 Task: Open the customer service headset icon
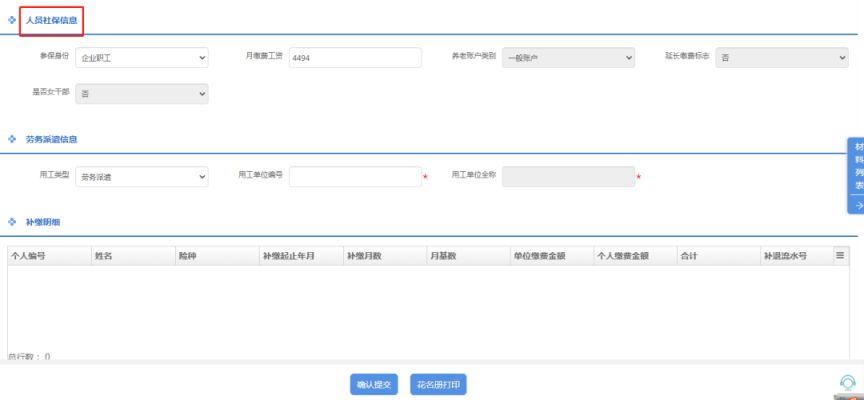pyautogui.click(x=847, y=383)
